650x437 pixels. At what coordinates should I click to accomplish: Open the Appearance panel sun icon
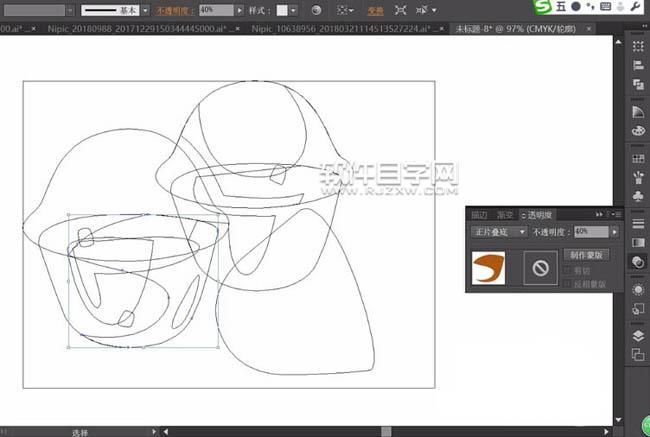click(637, 290)
